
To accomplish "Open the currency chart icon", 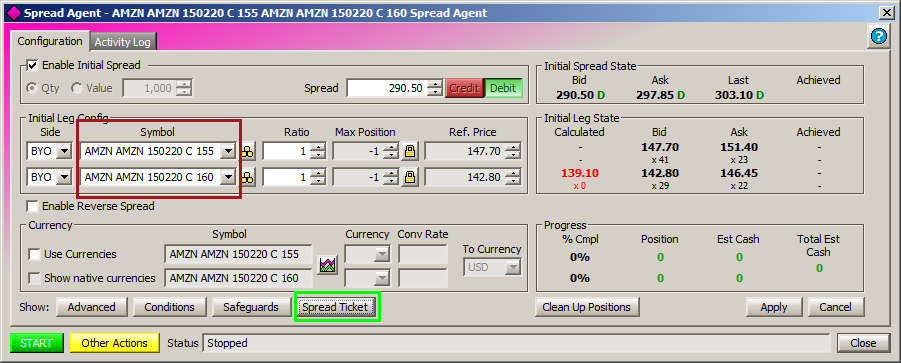I will click(328, 265).
